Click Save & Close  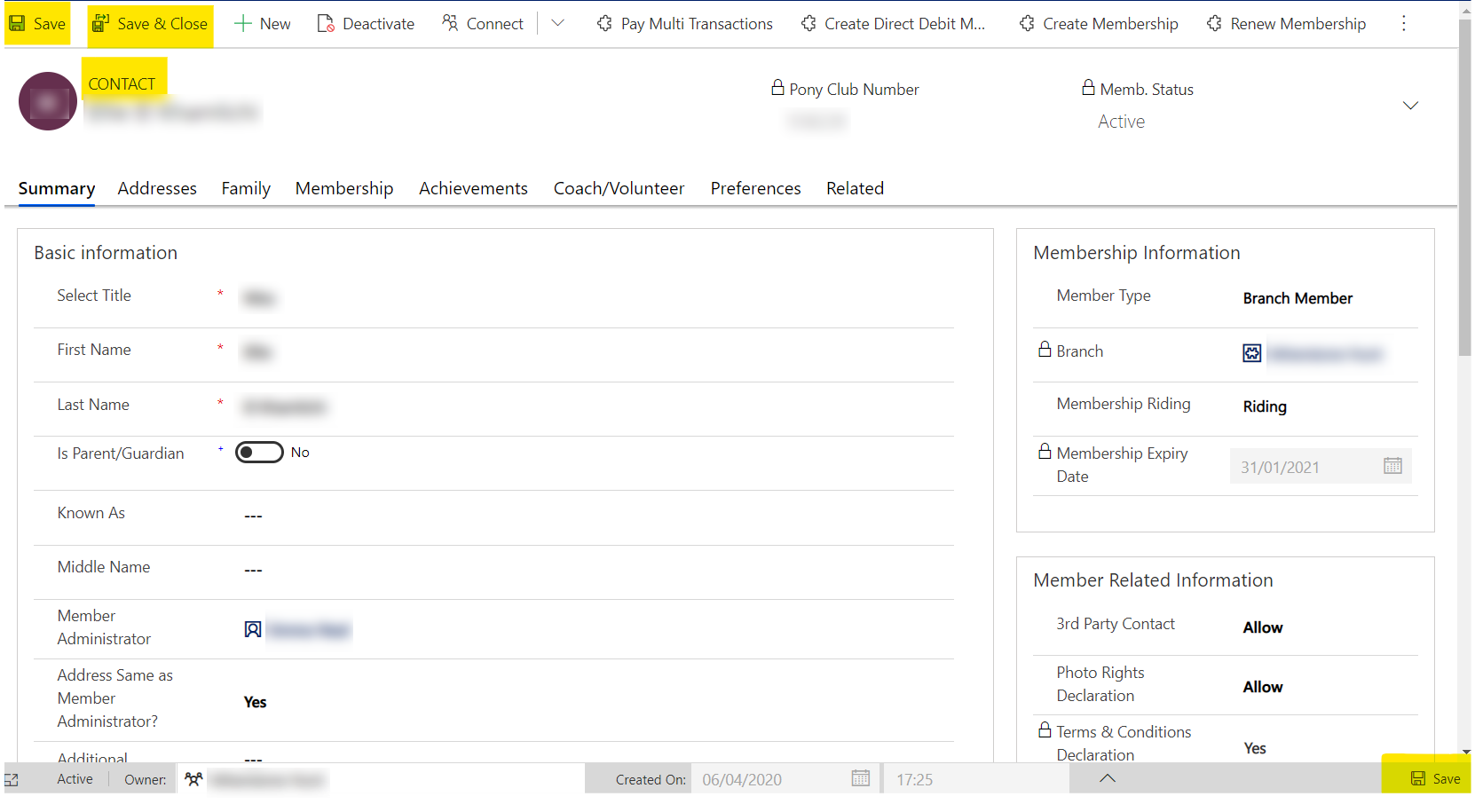[x=150, y=23]
